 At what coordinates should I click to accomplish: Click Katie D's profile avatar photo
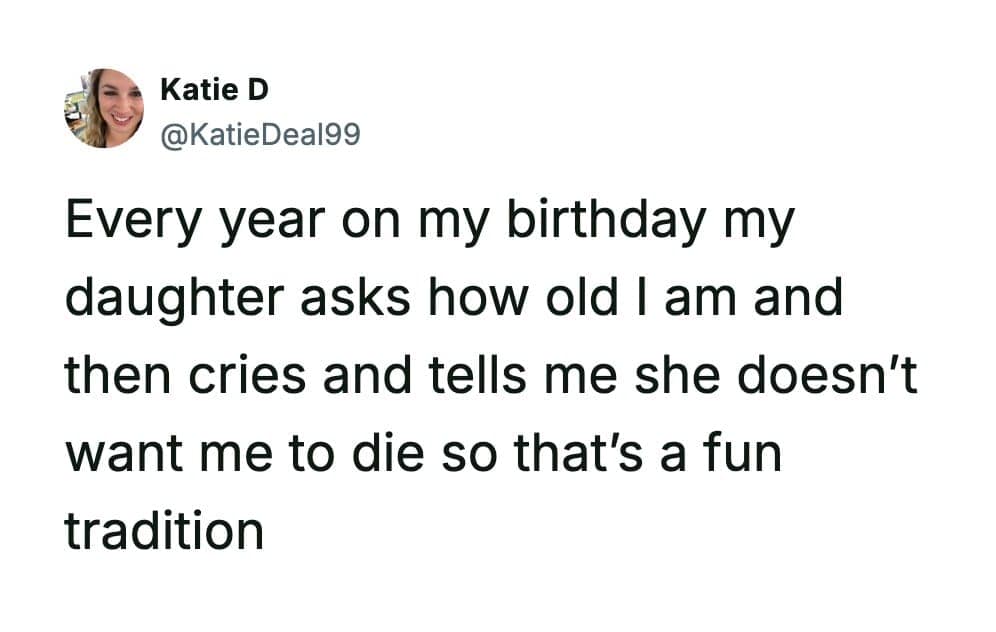coord(104,108)
